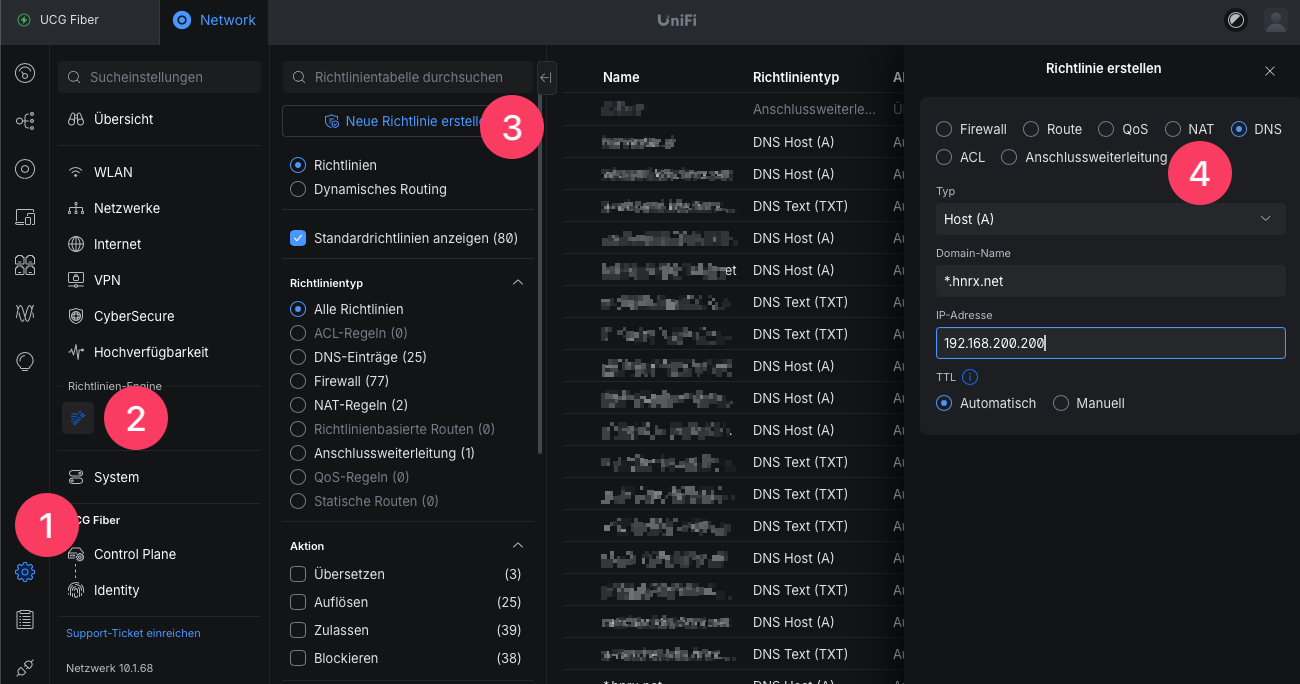
Task: Collapse the Aktion filter section
Action: (518, 546)
